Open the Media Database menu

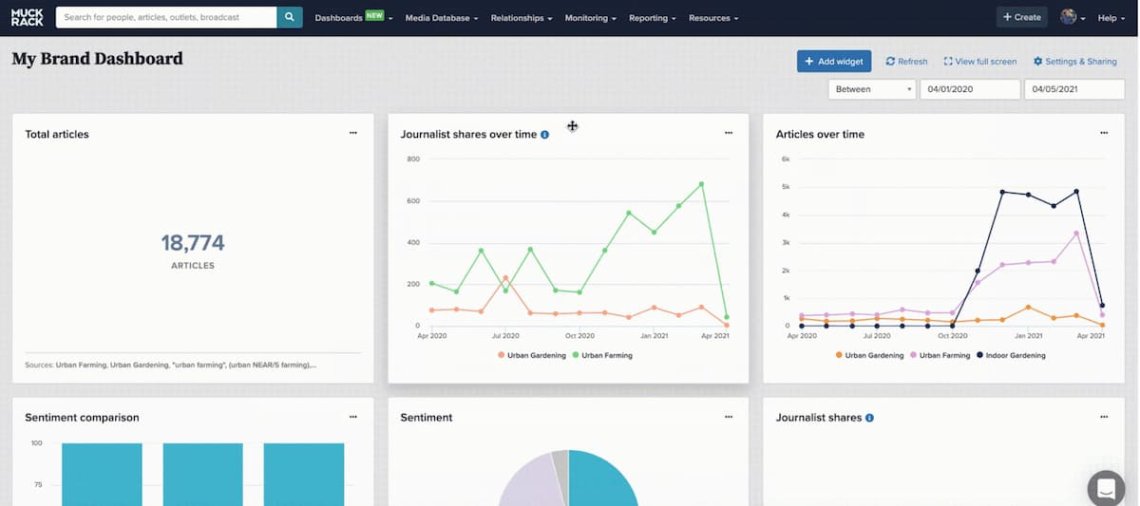441,18
